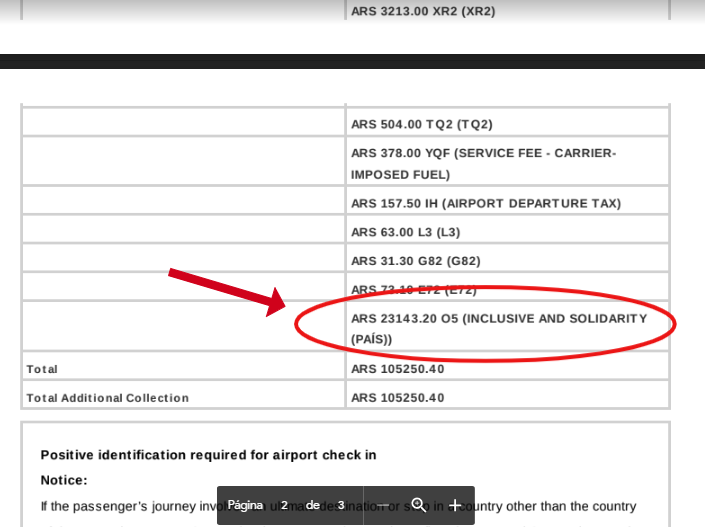Click the Positive identification required heading
This screenshot has height=527, width=705.
(208, 455)
